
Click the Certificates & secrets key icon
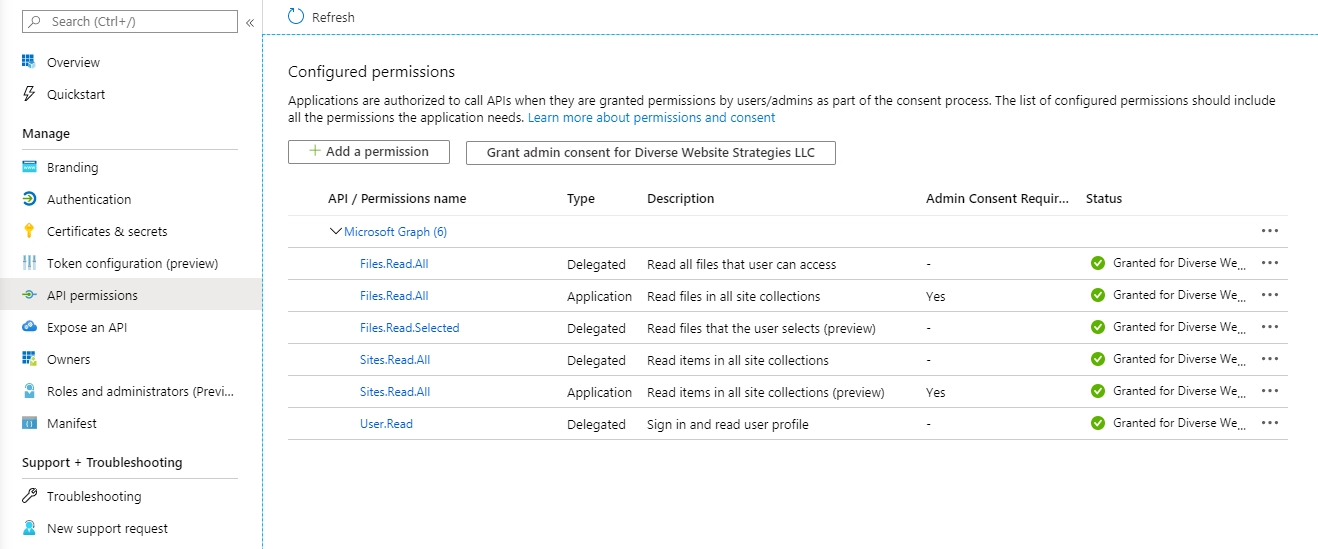pyautogui.click(x=29, y=231)
